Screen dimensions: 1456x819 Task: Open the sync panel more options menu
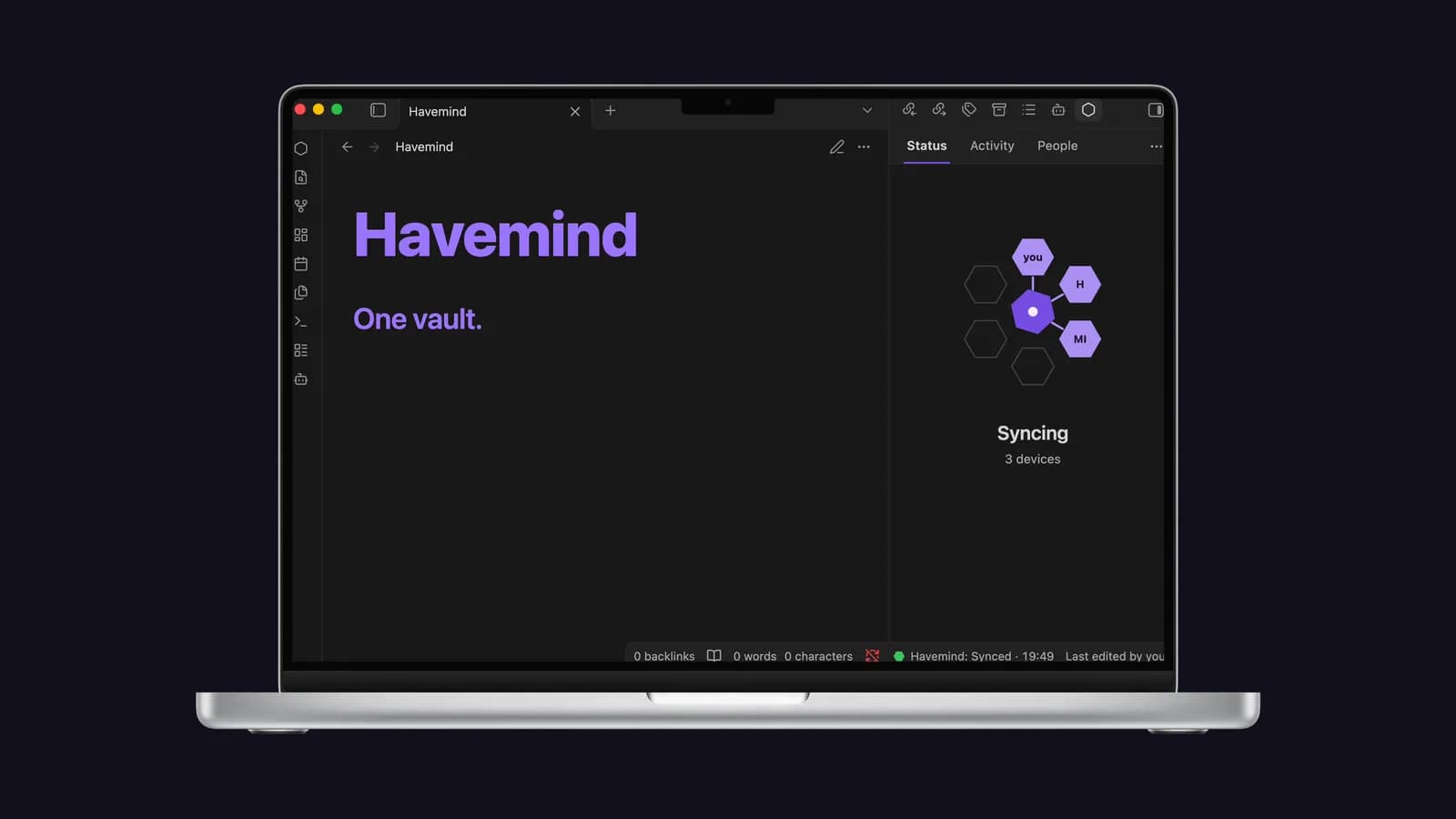(x=1156, y=147)
